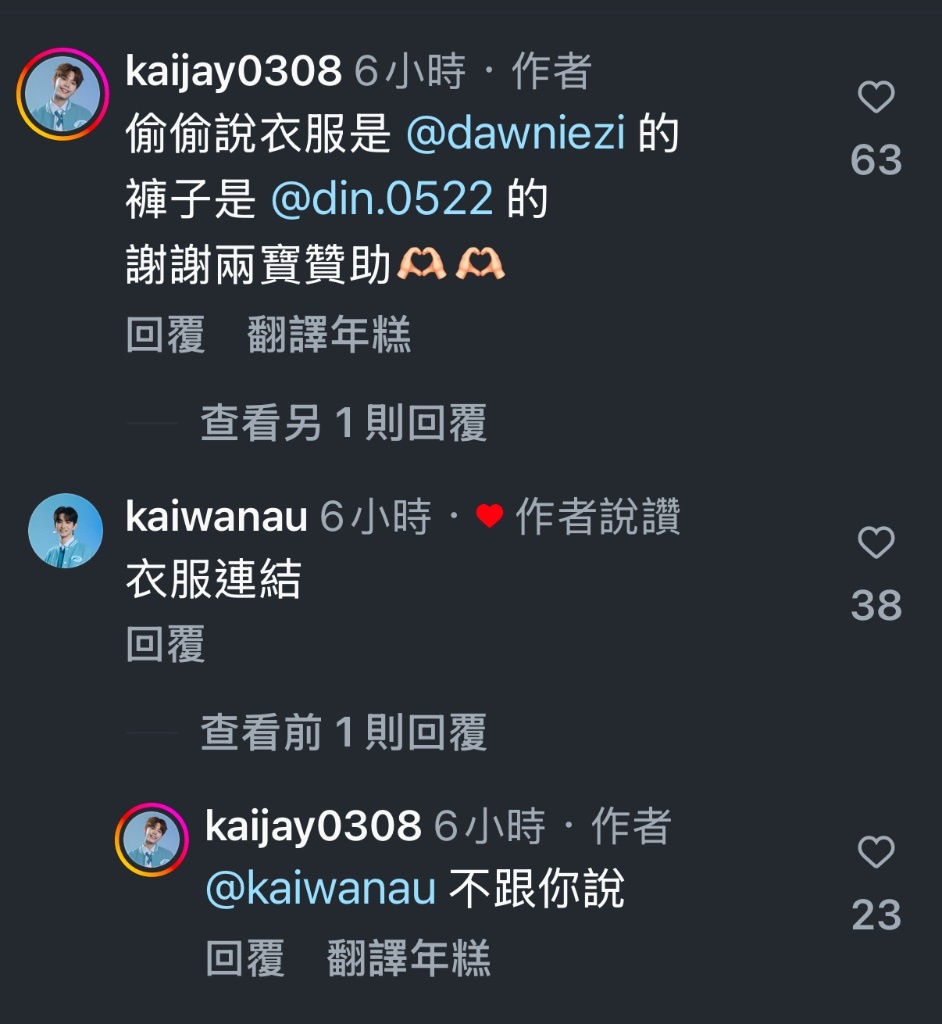
Task: Open kaiwanau's profile avatar
Action: click(x=65, y=530)
